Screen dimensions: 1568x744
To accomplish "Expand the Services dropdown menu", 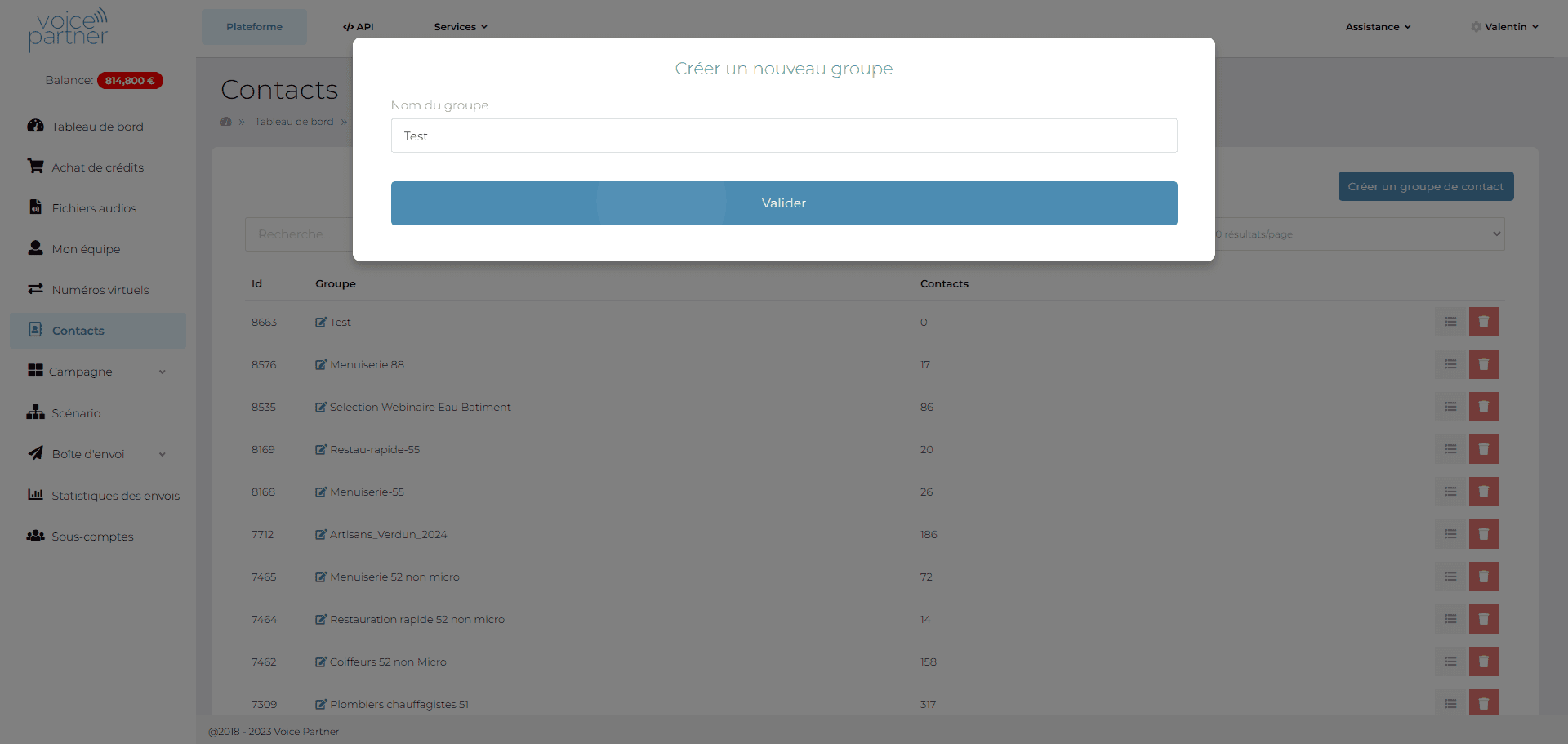I will [461, 27].
